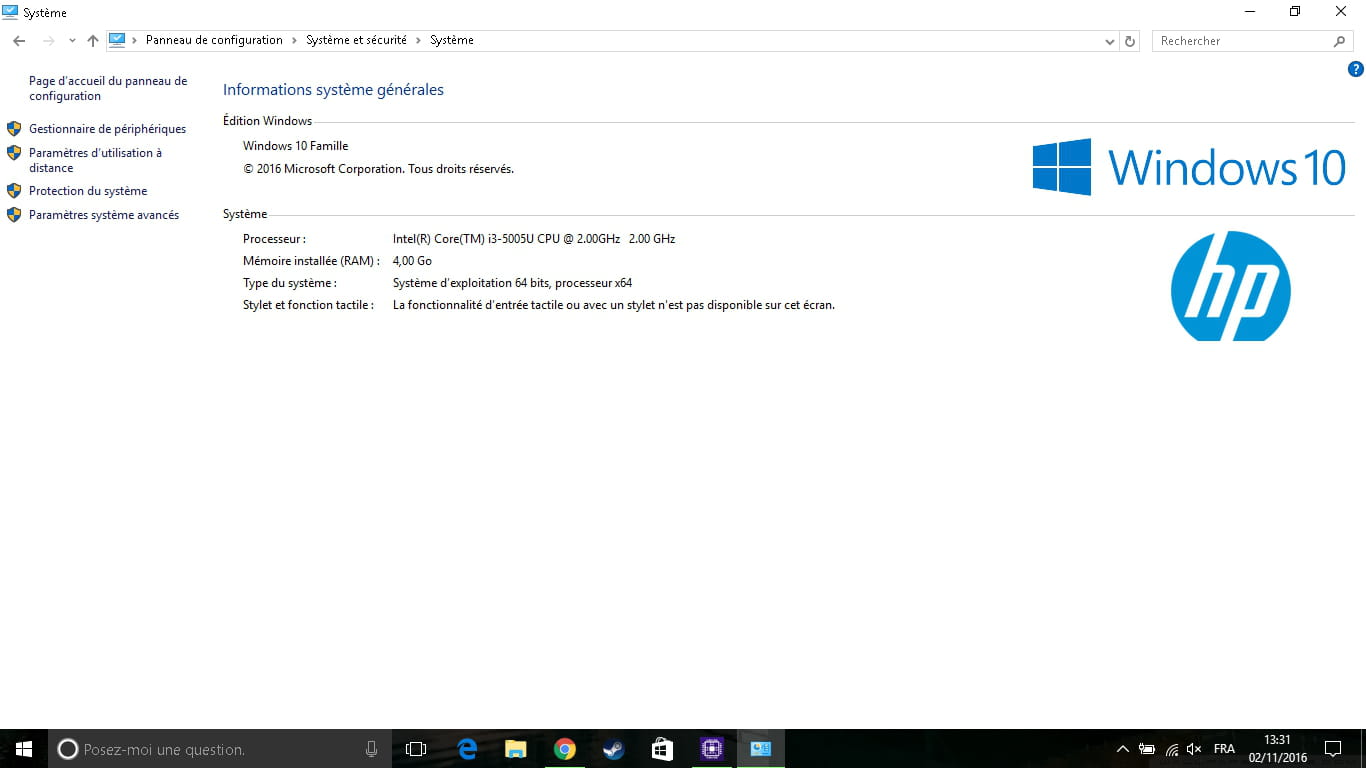
Task: Open the address bar history dropdown
Action: click(x=1110, y=41)
